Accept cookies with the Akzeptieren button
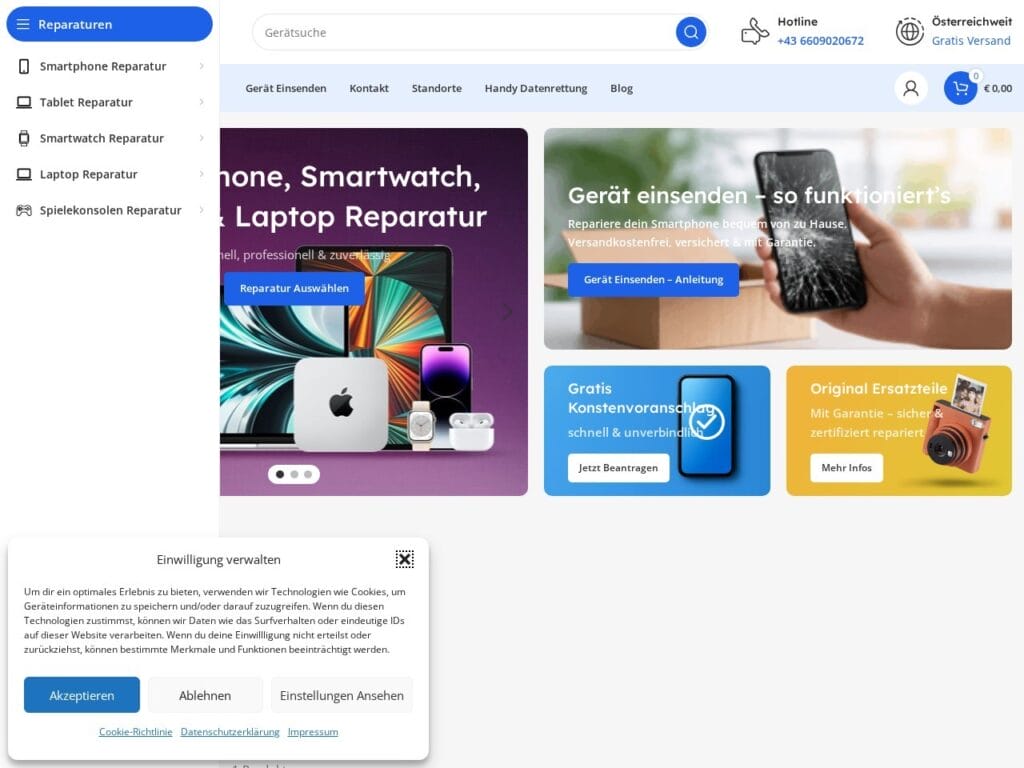 (82, 695)
